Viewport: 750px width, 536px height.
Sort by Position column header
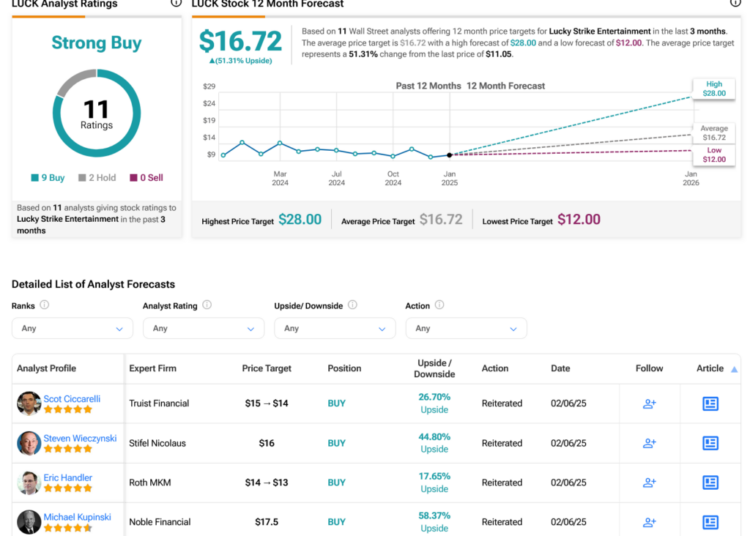click(x=344, y=369)
